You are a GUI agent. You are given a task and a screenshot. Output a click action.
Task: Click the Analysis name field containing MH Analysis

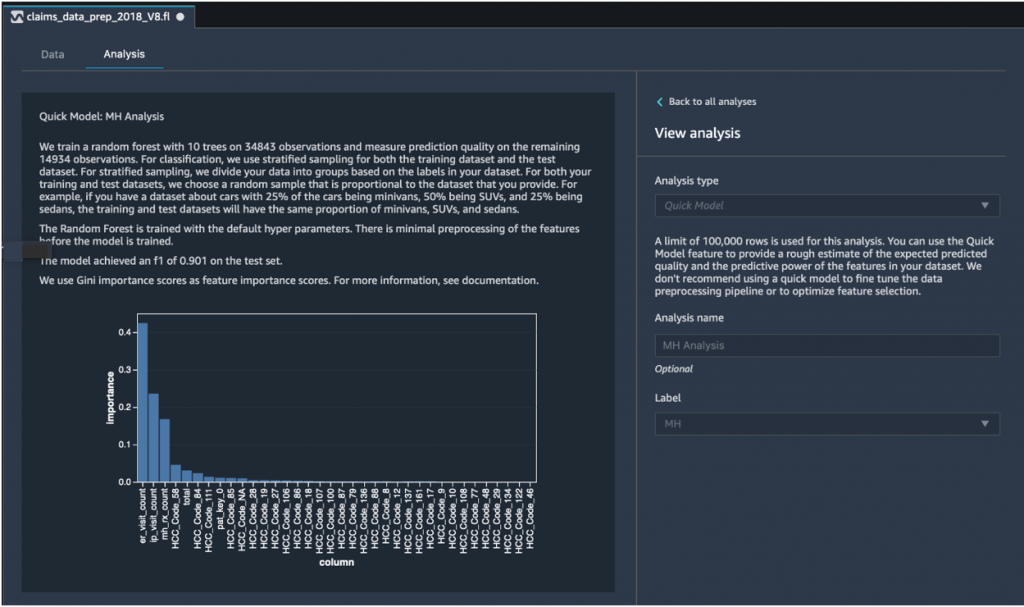[x=827, y=345]
